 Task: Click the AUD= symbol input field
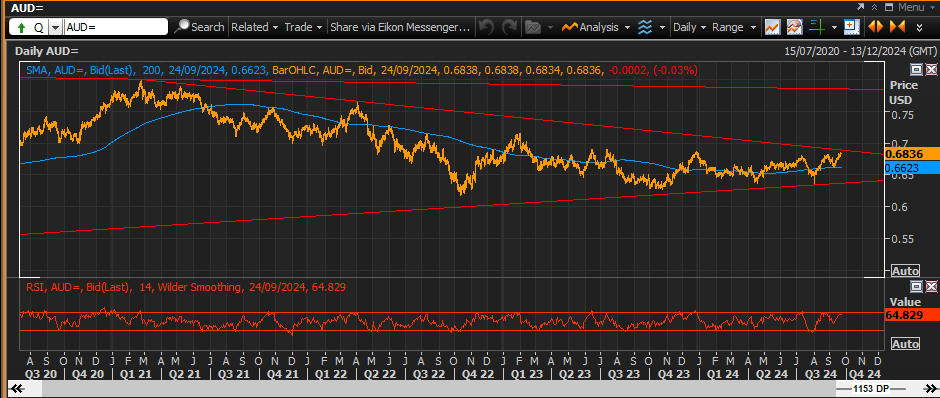point(116,27)
